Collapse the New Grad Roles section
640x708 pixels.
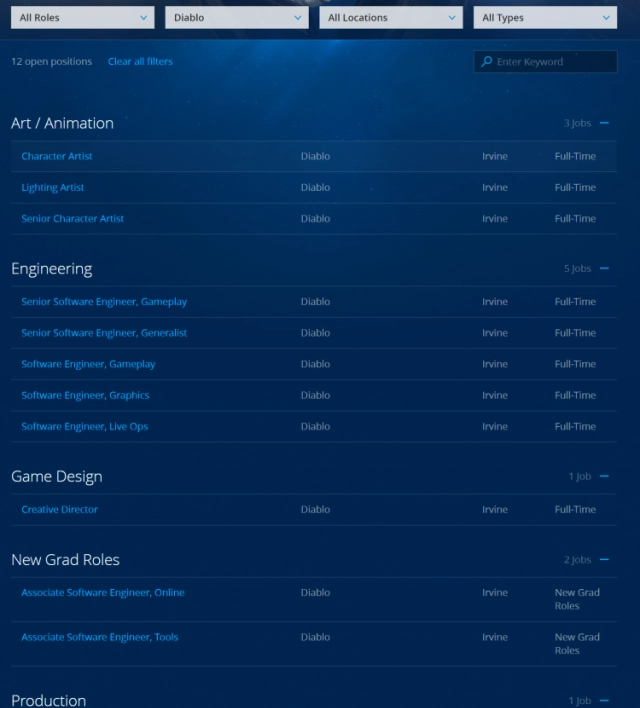[604, 560]
